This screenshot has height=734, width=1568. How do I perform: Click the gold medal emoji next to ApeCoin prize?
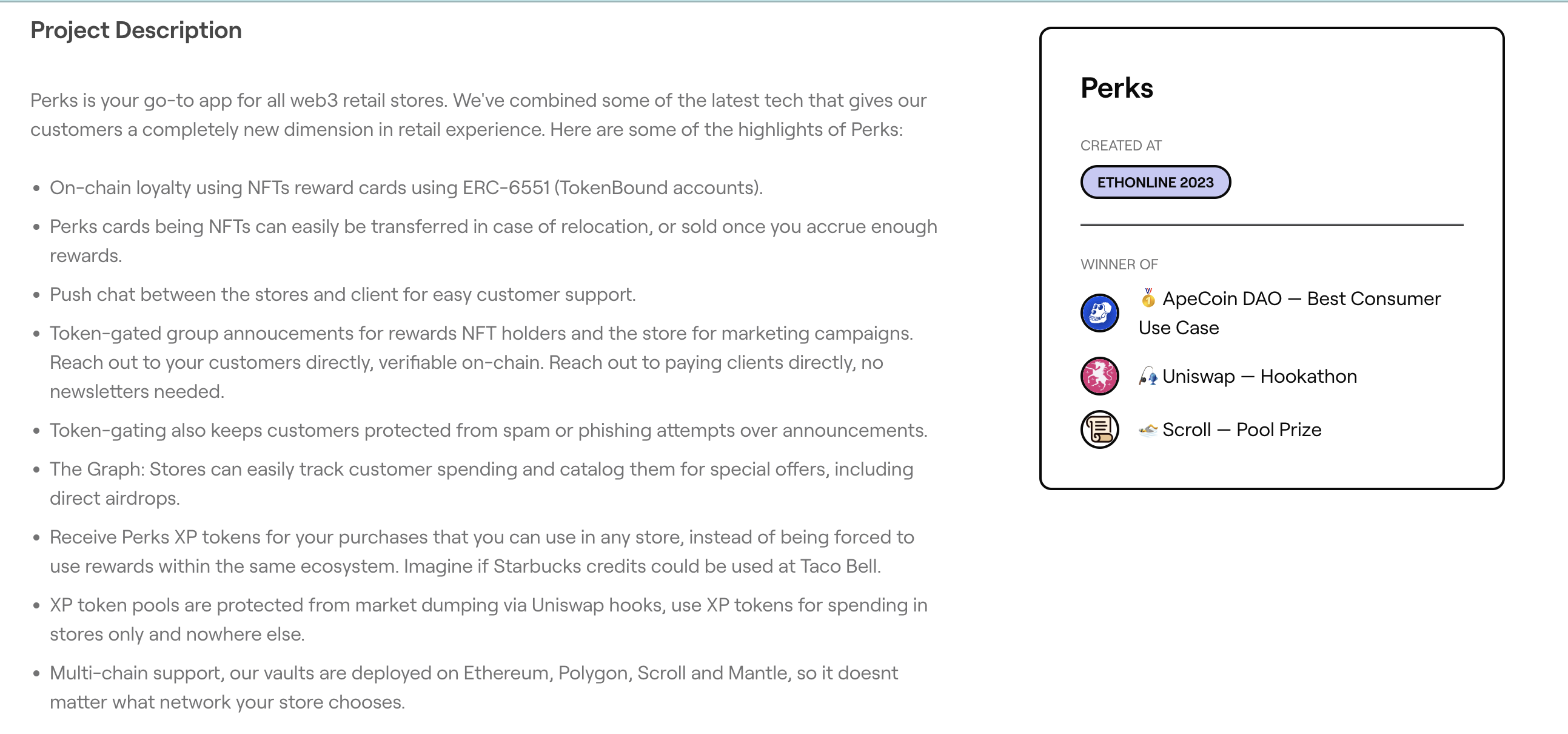pos(1148,298)
